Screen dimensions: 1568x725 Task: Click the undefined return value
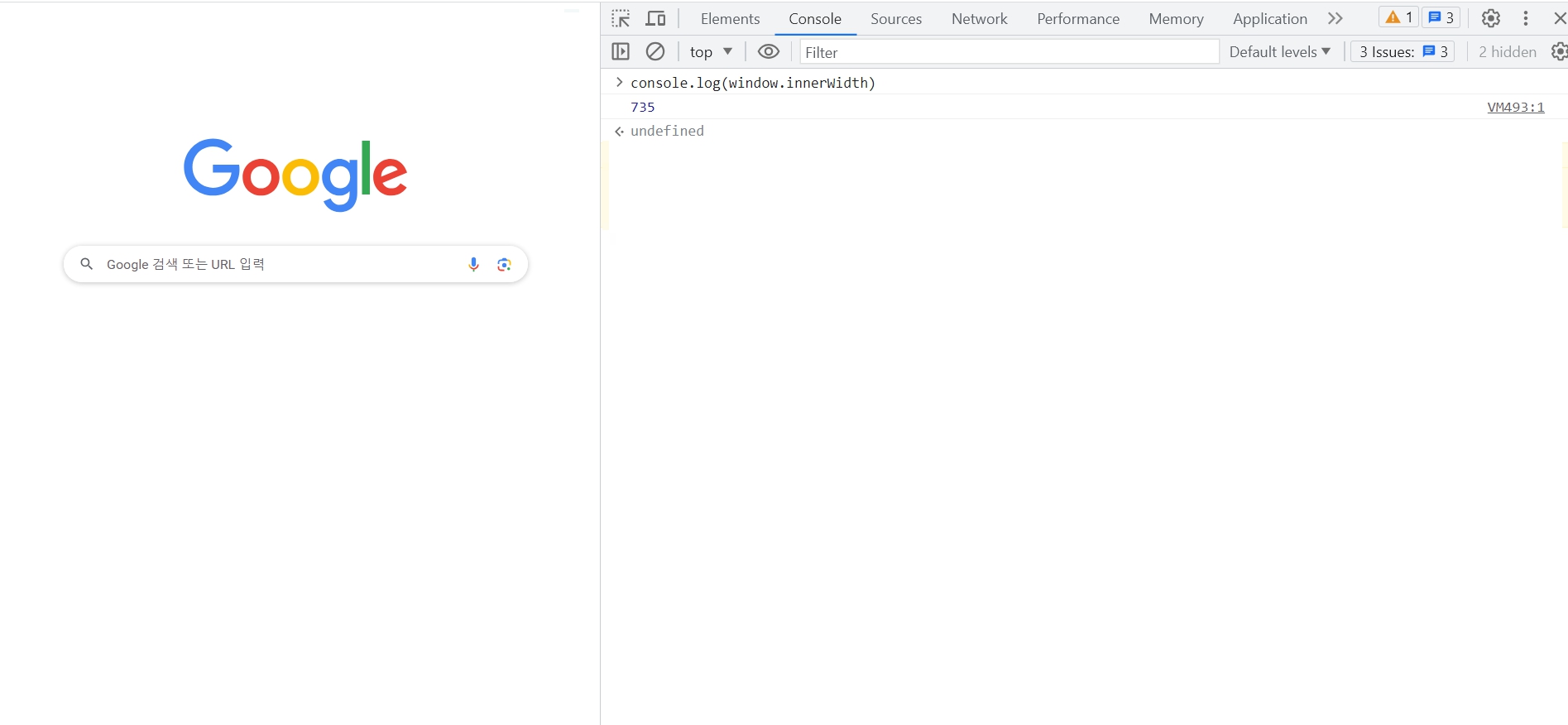[x=667, y=131]
